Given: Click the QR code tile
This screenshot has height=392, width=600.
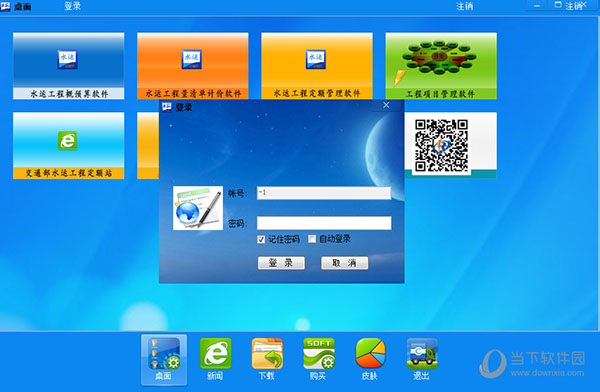Looking at the screenshot, I should coord(450,145).
